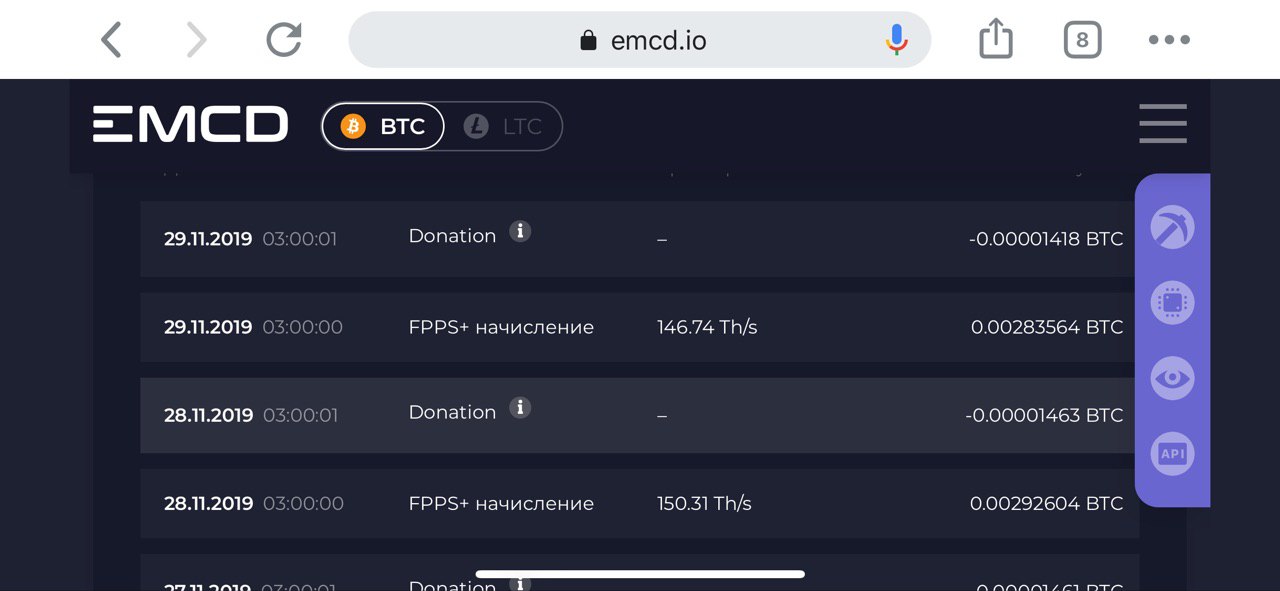Open the API sidebar icon
Image resolution: width=1280 pixels, height=591 pixels.
1172,454
